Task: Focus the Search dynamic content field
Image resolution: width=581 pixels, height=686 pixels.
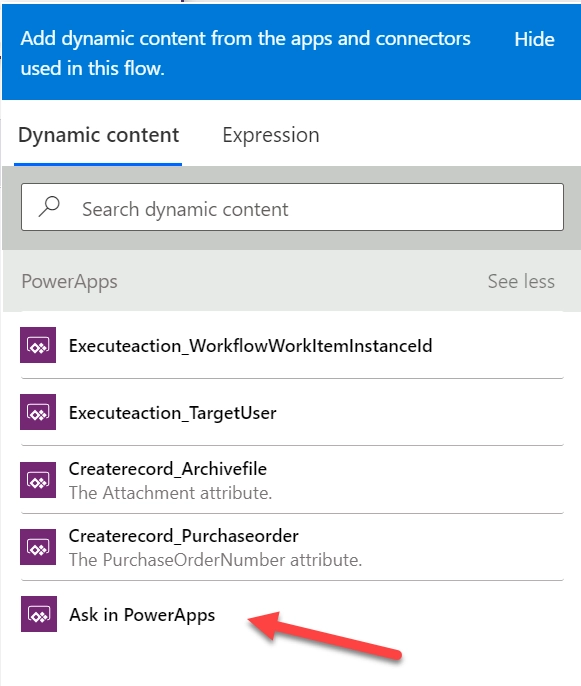Action: click(292, 207)
